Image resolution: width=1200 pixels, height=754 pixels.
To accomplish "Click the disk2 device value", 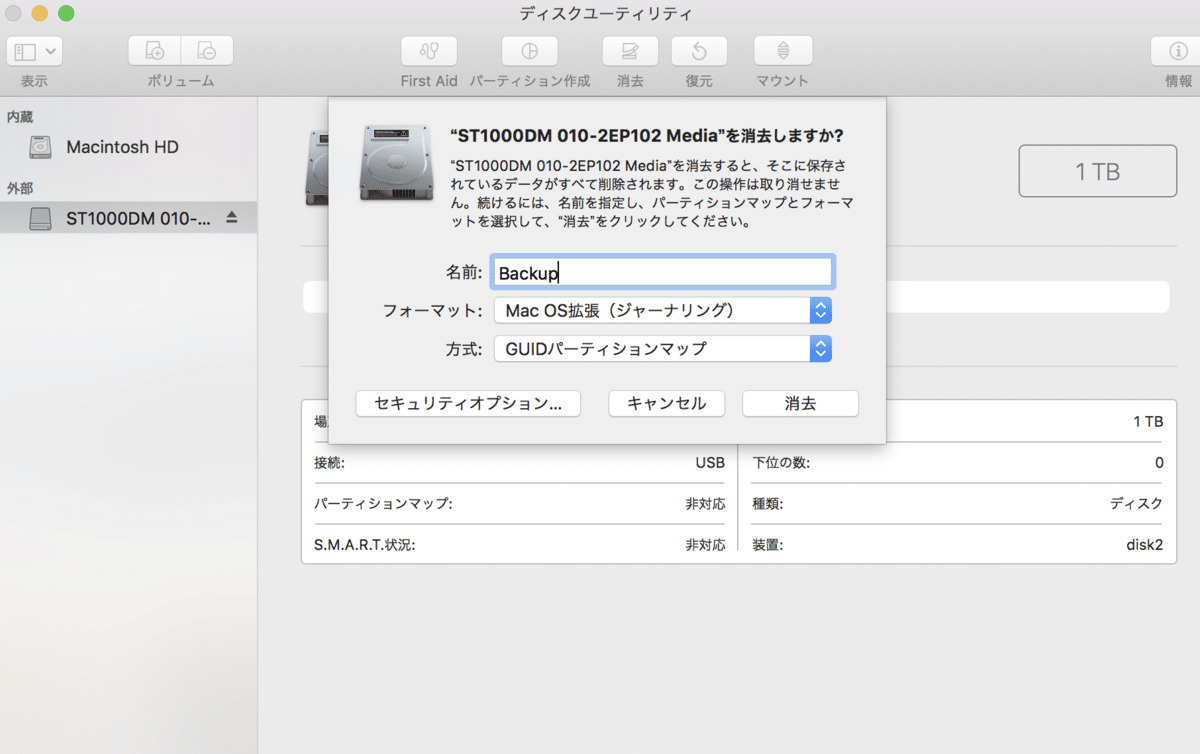I will pos(1144,546).
